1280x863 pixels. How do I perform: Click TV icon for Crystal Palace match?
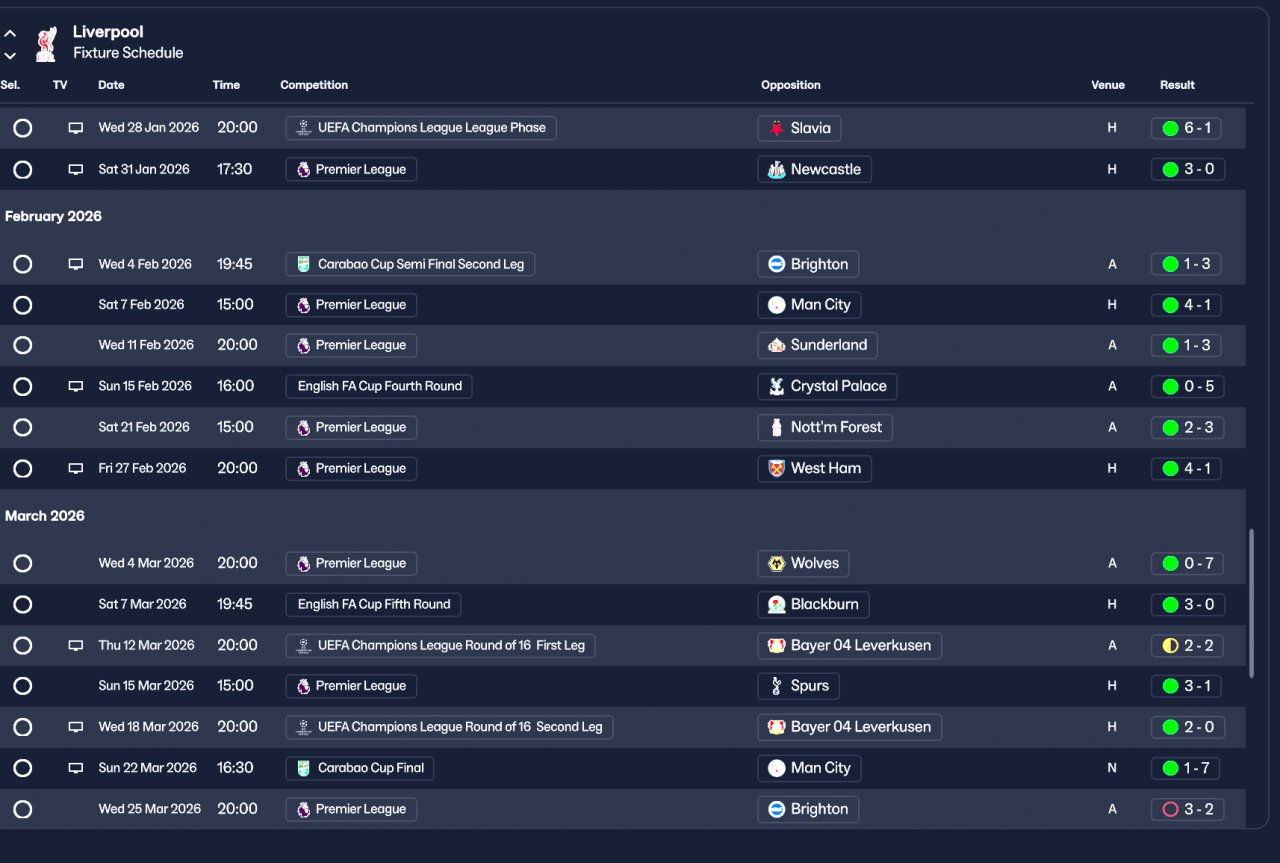coord(76,386)
